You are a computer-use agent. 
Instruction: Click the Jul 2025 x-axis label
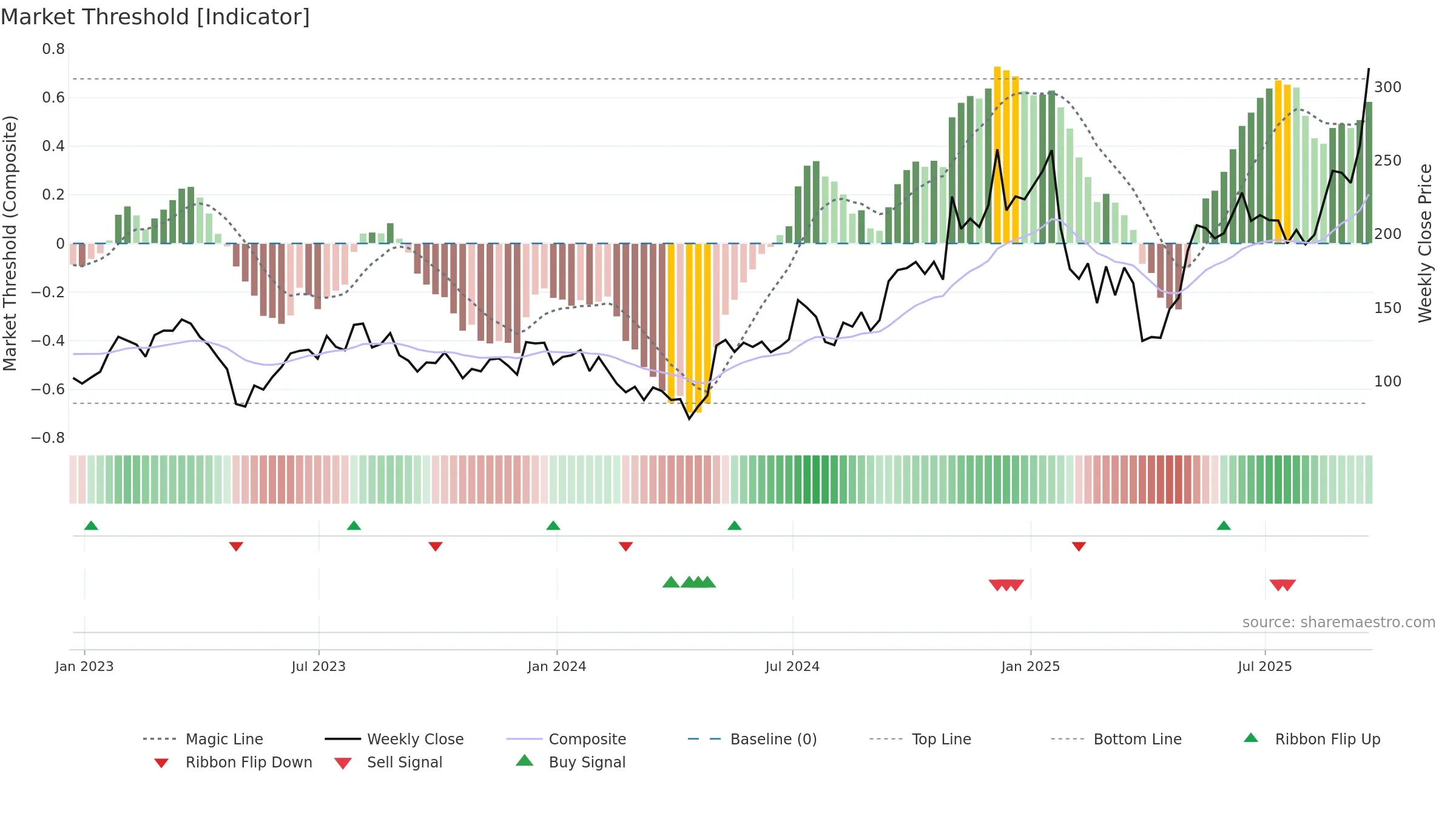(x=1265, y=667)
